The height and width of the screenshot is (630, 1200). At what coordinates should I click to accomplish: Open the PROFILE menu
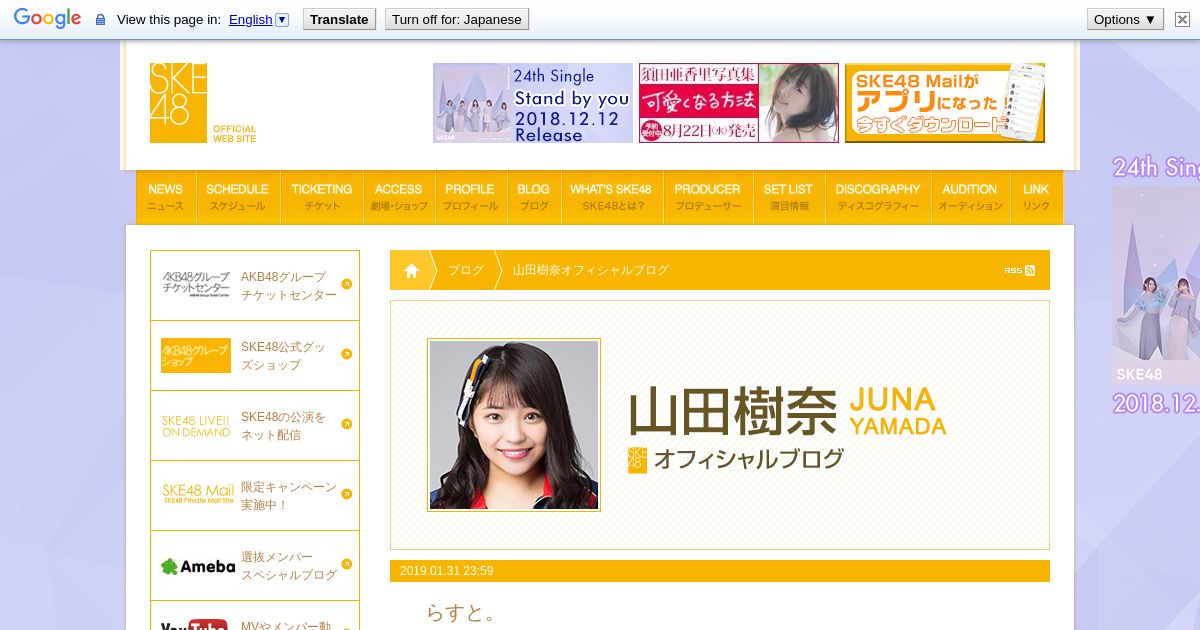click(470, 197)
